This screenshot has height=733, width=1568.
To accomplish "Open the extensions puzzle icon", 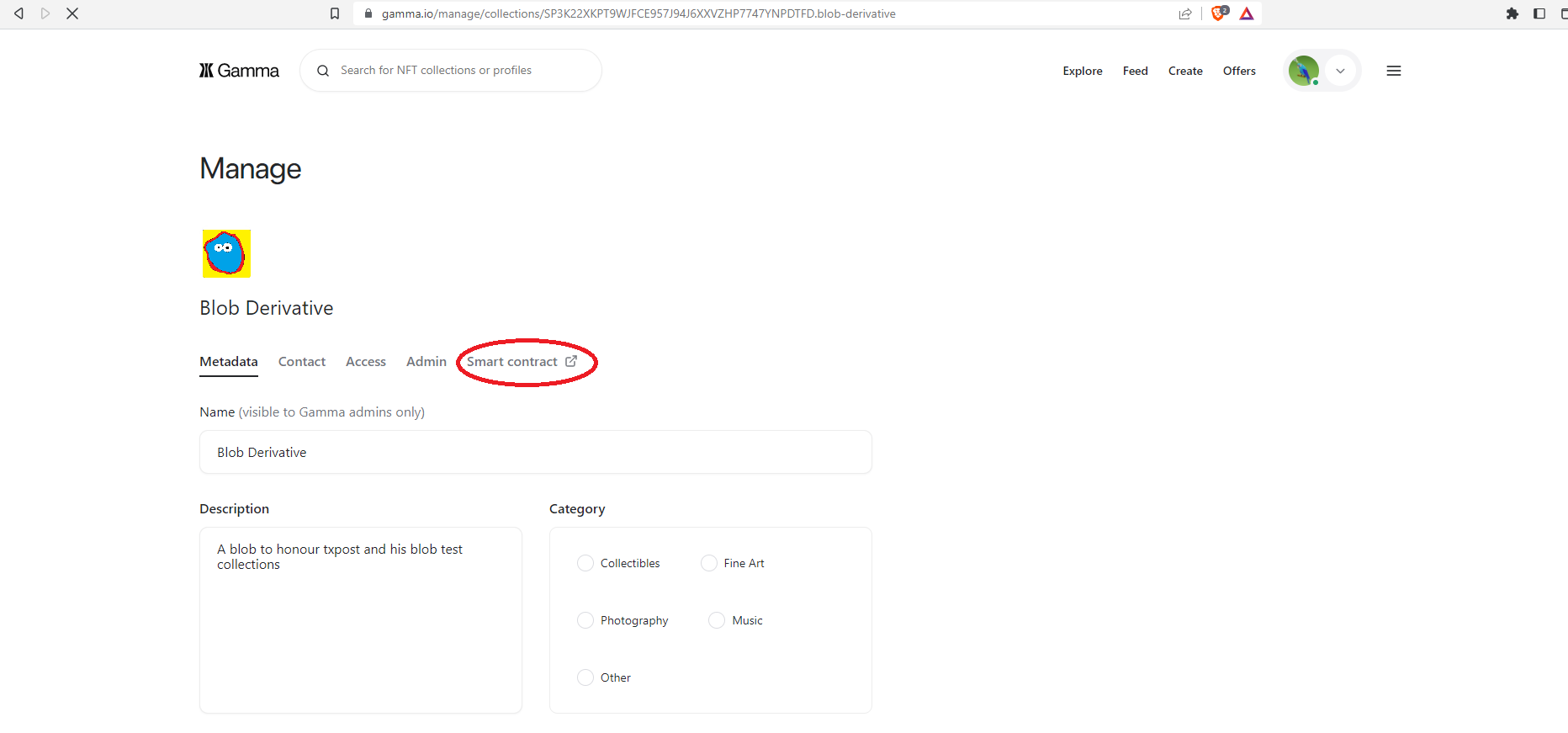I will pos(1512,13).
